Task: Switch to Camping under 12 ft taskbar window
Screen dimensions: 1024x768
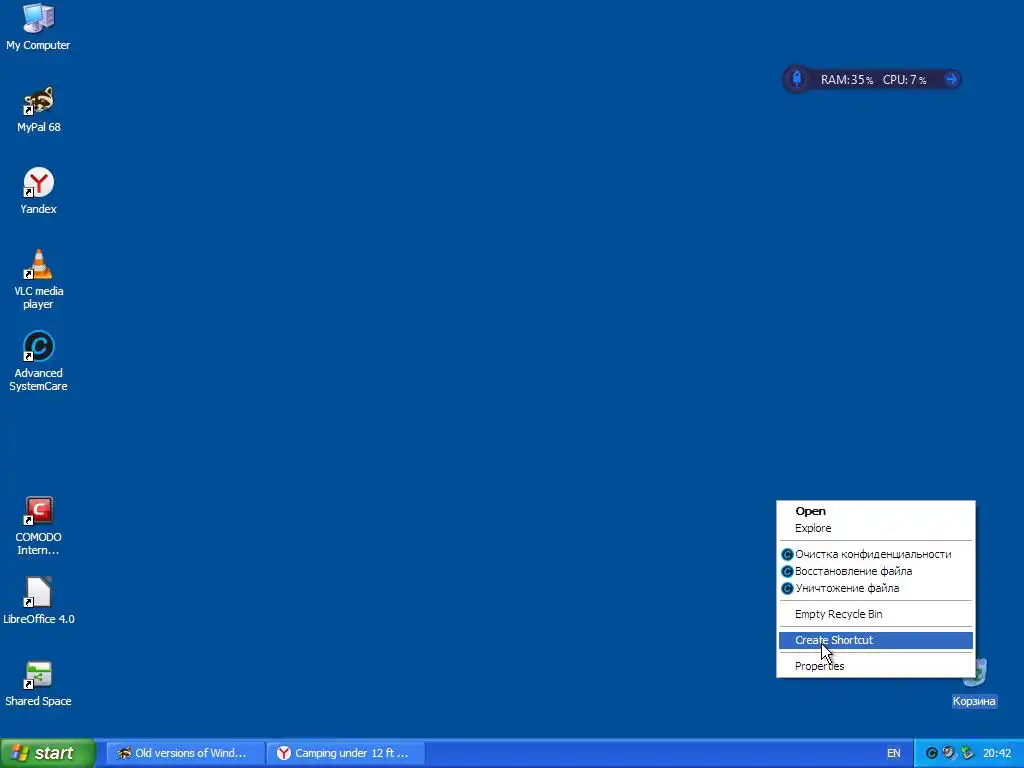Action: coord(346,753)
